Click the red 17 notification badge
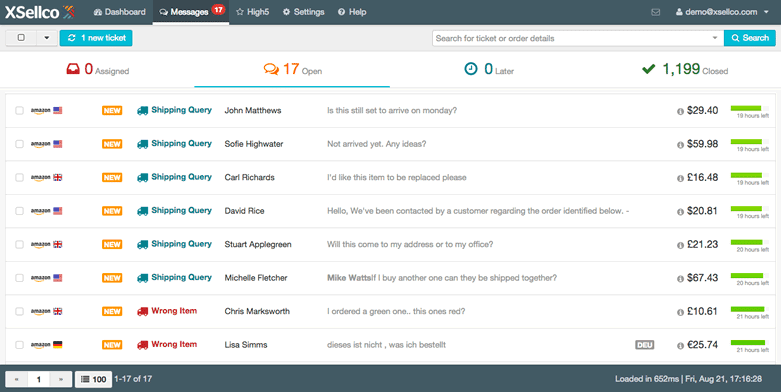This screenshot has width=781, height=392. pos(218,9)
